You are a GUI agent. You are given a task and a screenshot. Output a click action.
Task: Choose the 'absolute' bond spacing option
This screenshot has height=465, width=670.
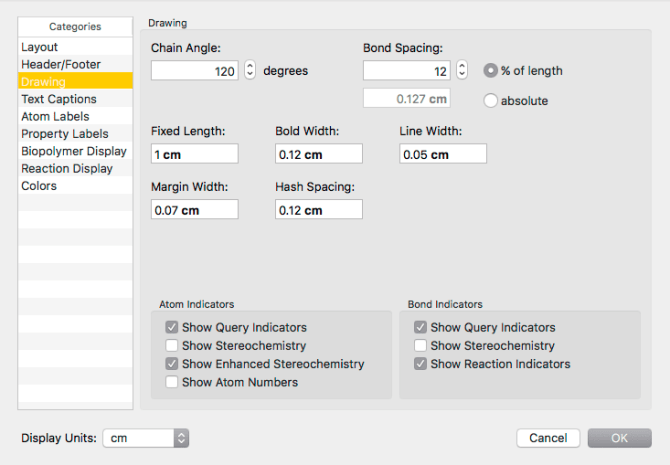[491, 100]
